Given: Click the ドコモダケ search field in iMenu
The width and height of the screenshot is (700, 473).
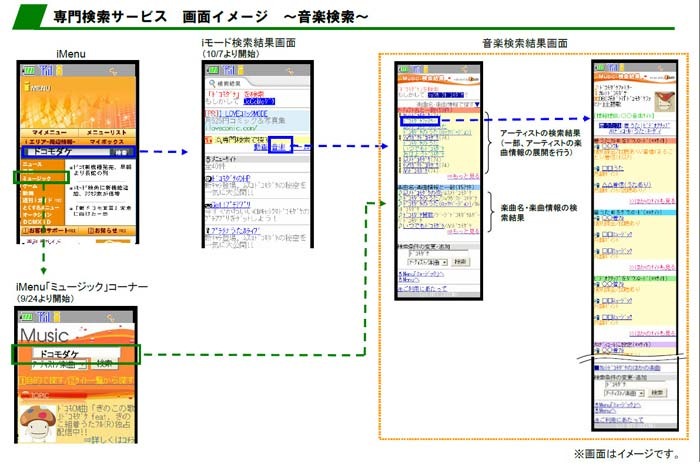Looking at the screenshot, I should point(67,152).
